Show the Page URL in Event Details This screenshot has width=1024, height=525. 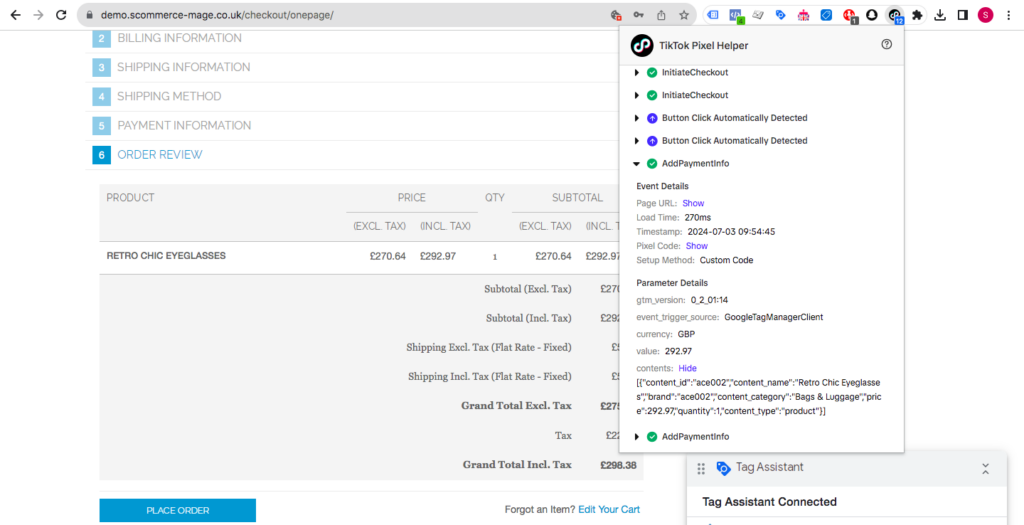693,203
